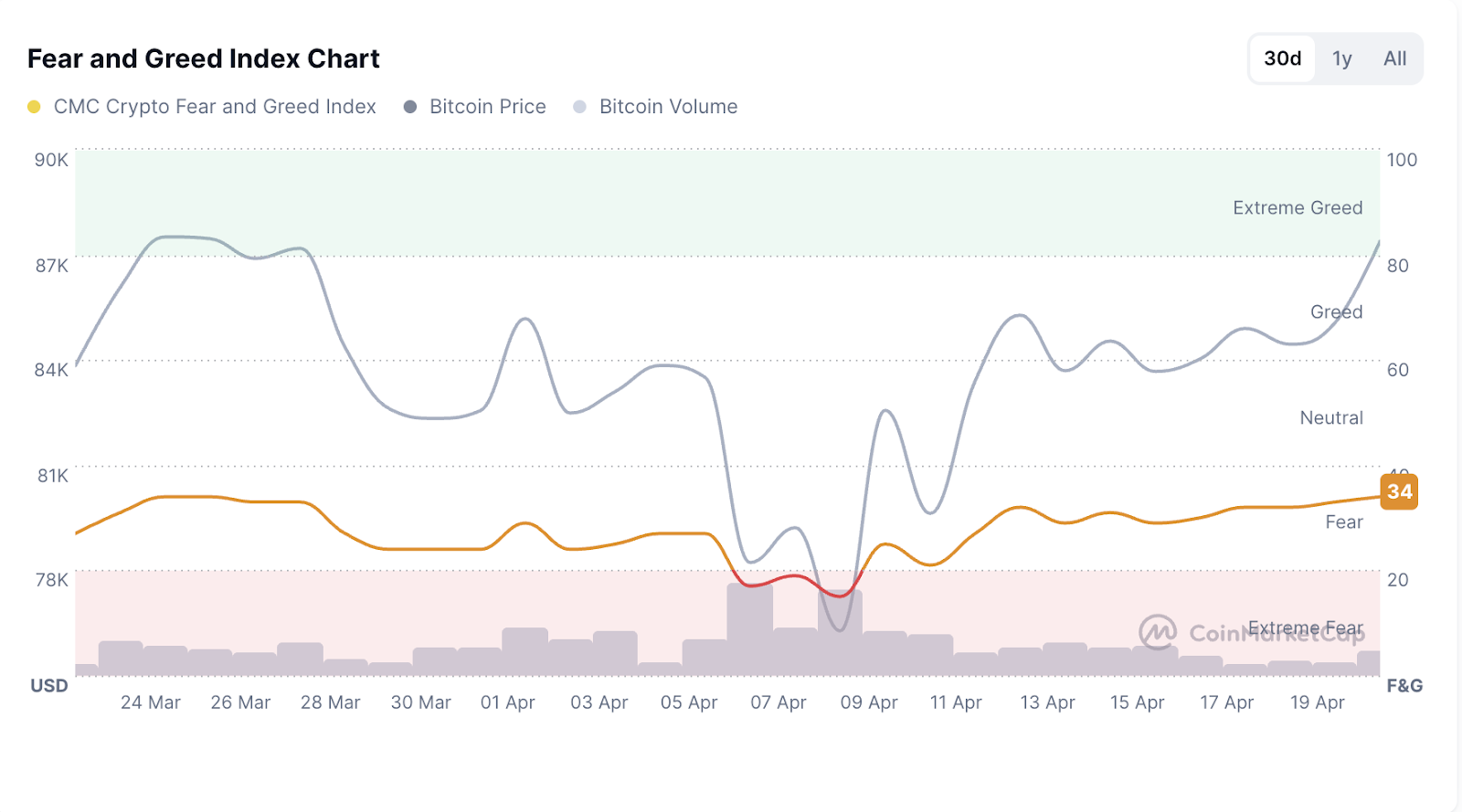Hide the Bitcoin Volume series label

click(x=668, y=107)
